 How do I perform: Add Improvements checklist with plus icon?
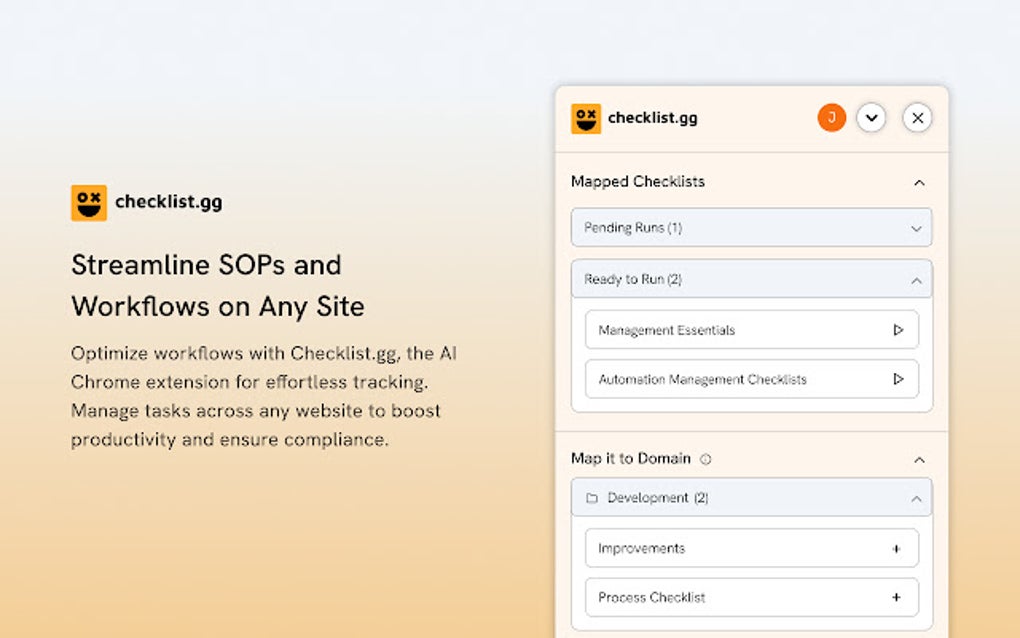[x=896, y=549]
